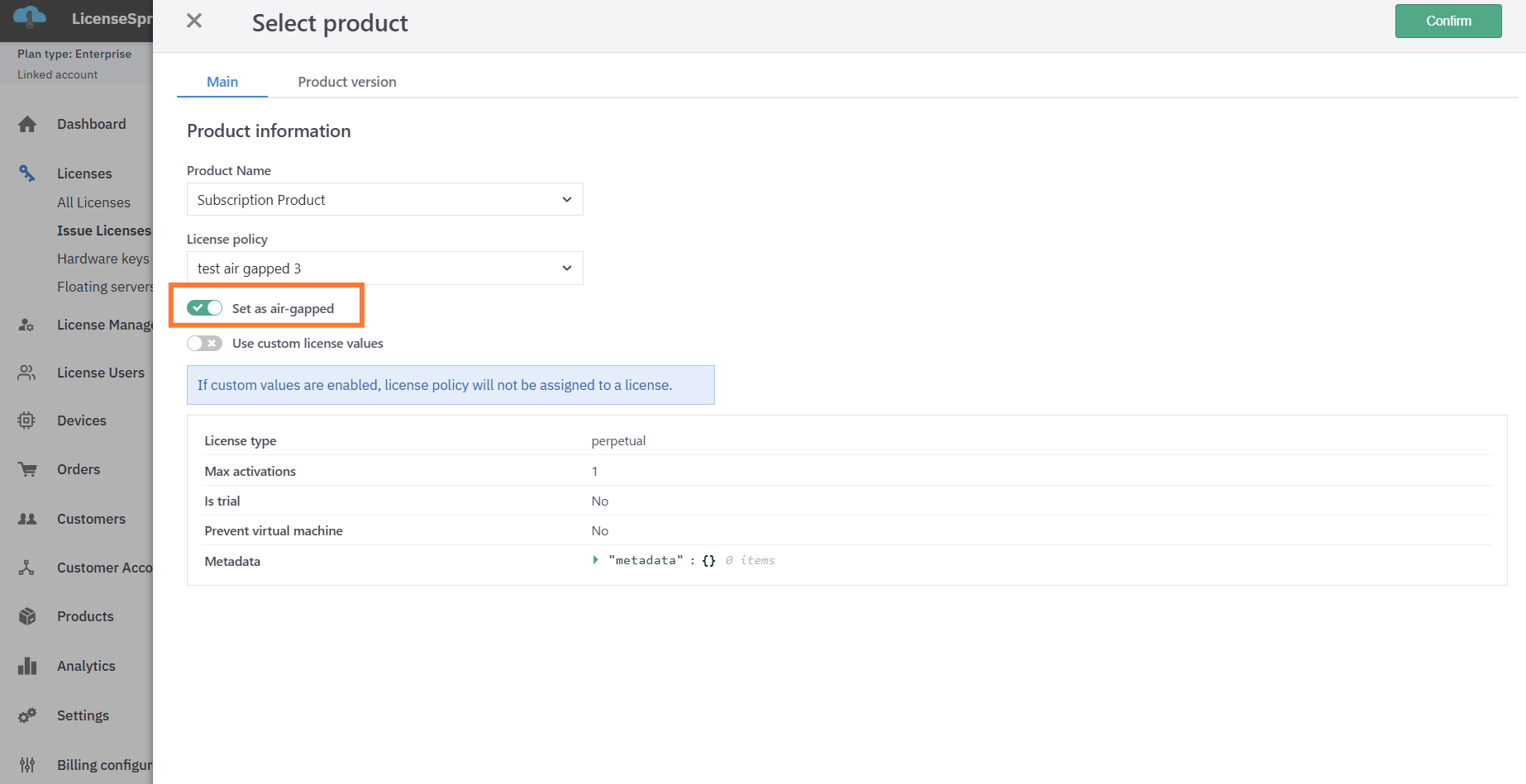1526x784 pixels.
Task: Select the Main tab
Action: point(222,82)
